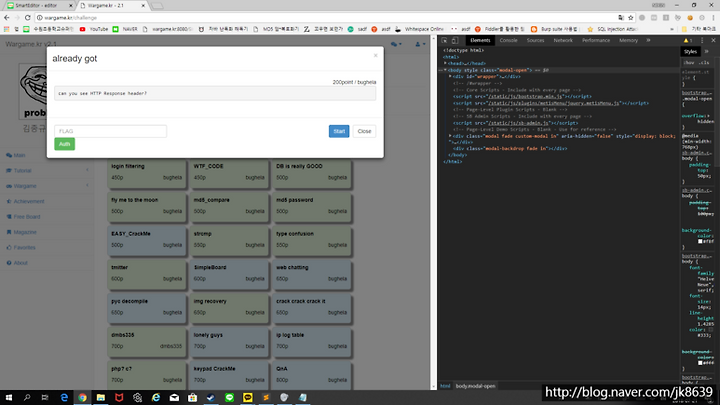This screenshot has height=405, width=720.
Task: Open md5 password challenge card
Action: (312, 207)
